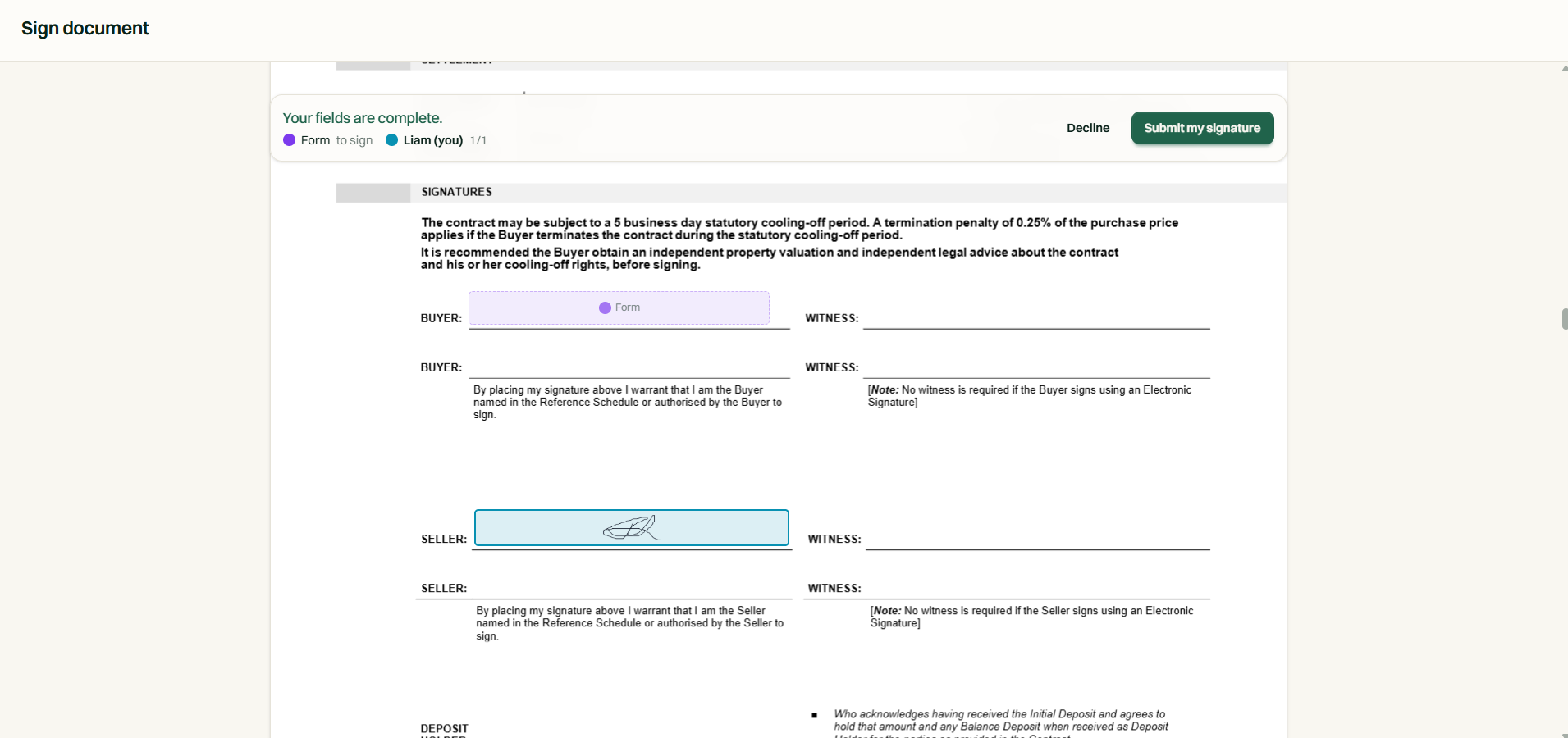Click the 'to sign' status text
This screenshot has height=738, width=1568.
coord(354,140)
